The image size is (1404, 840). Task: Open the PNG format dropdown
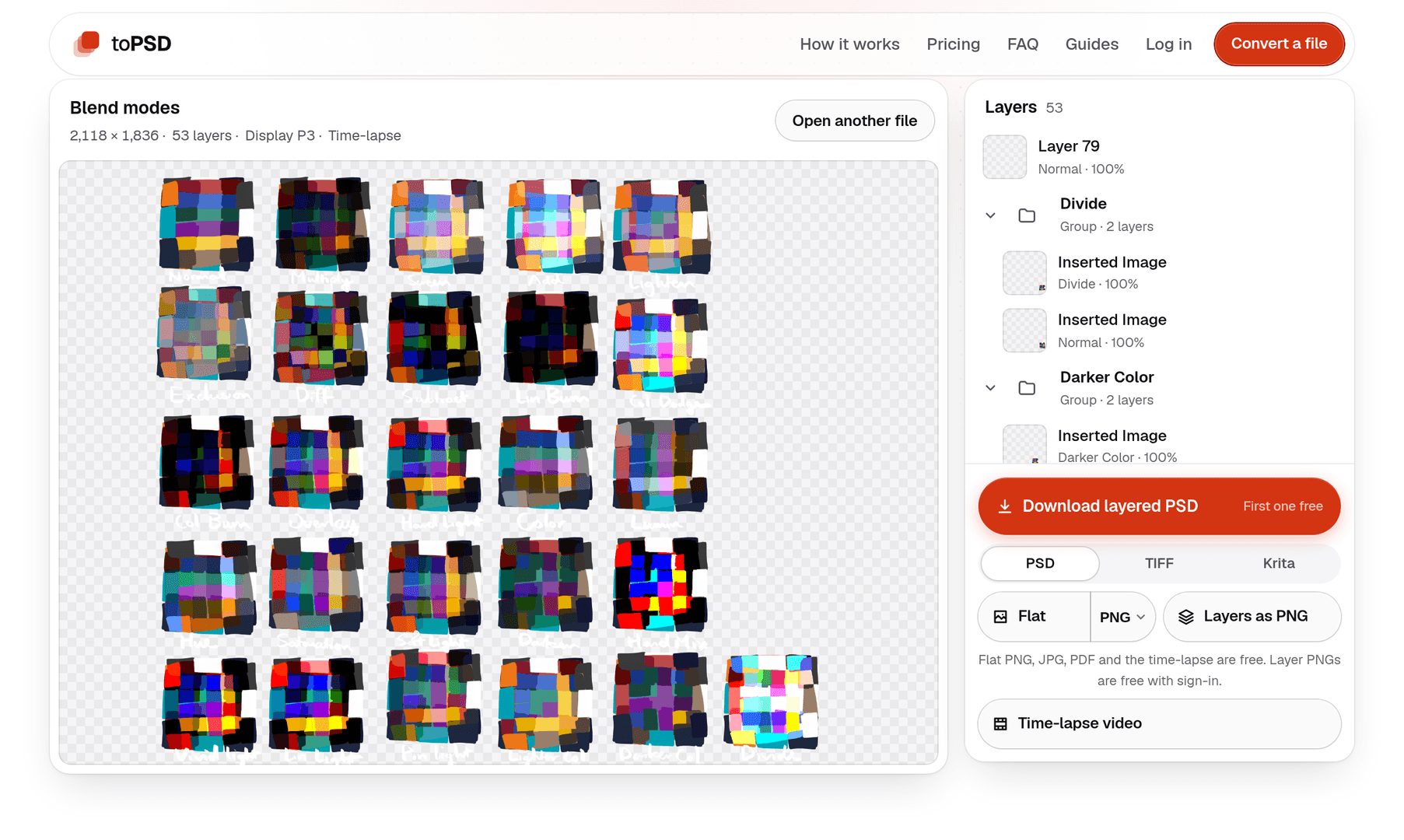coord(1122,617)
